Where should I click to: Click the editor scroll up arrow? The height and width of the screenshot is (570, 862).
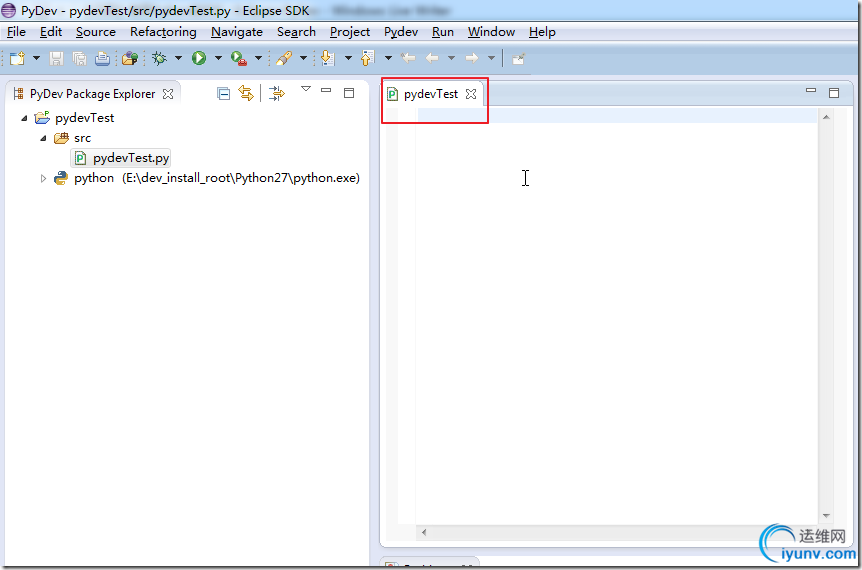pos(826,117)
